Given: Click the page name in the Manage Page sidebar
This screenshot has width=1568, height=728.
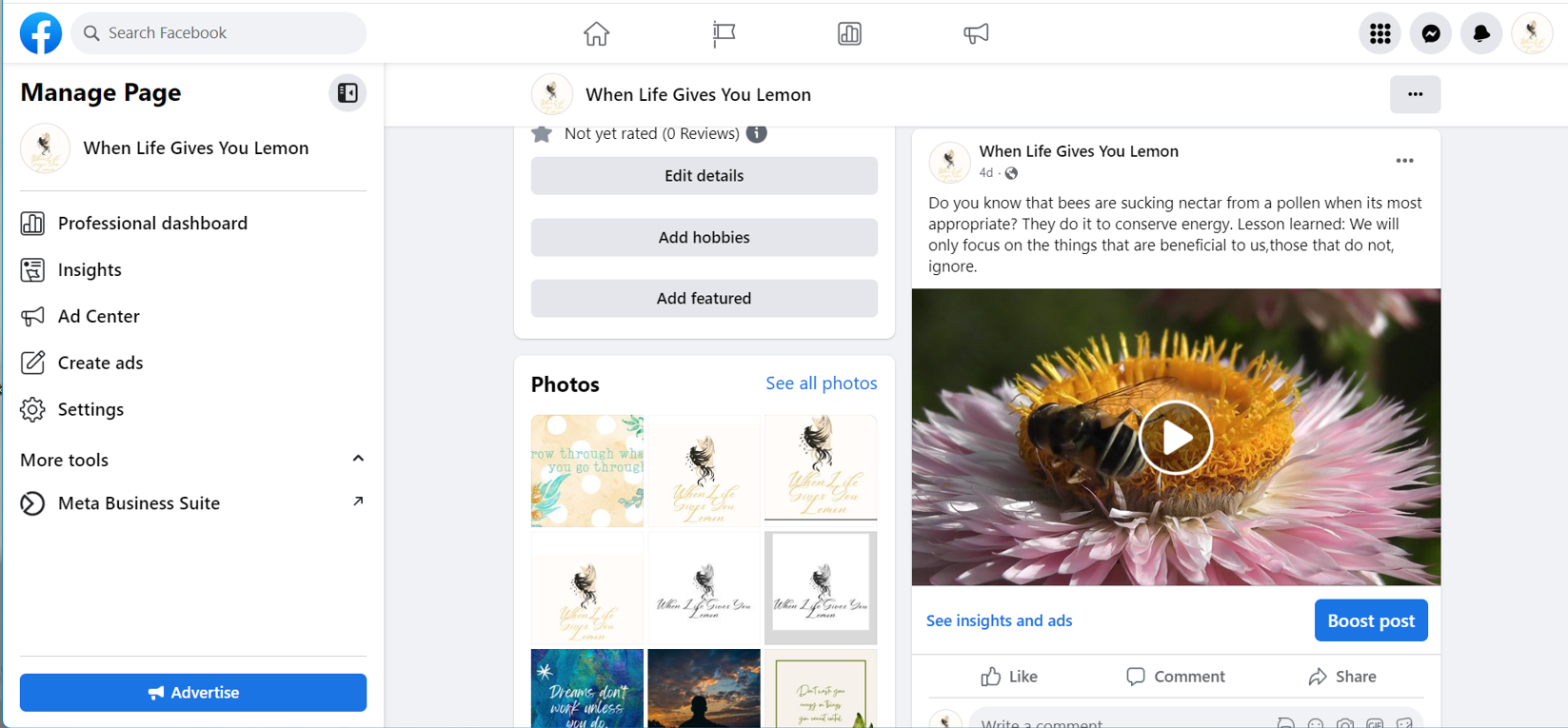Looking at the screenshot, I should [x=196, y=148].
